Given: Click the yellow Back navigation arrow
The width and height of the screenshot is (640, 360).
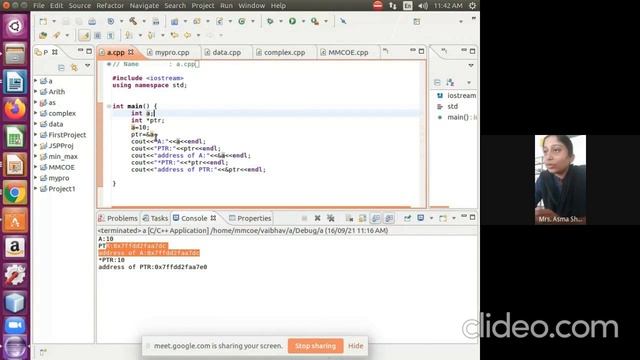Looking at the screenshot, I should 188,36.
